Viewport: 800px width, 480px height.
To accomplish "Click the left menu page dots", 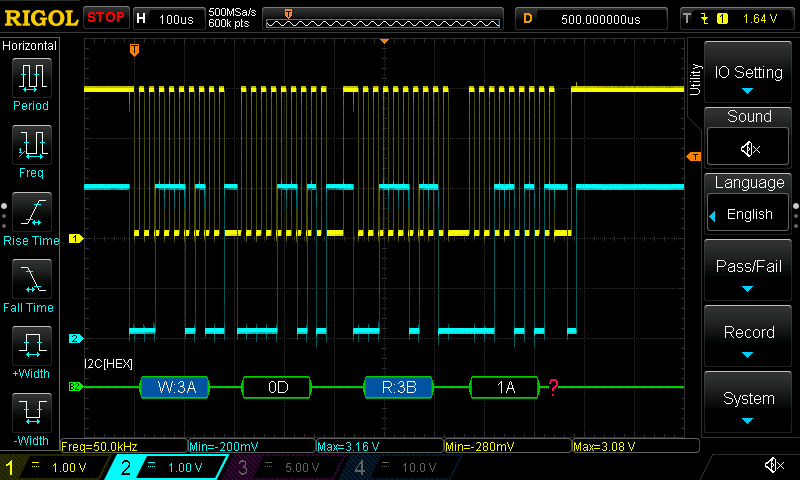I will tap(4, 215).
